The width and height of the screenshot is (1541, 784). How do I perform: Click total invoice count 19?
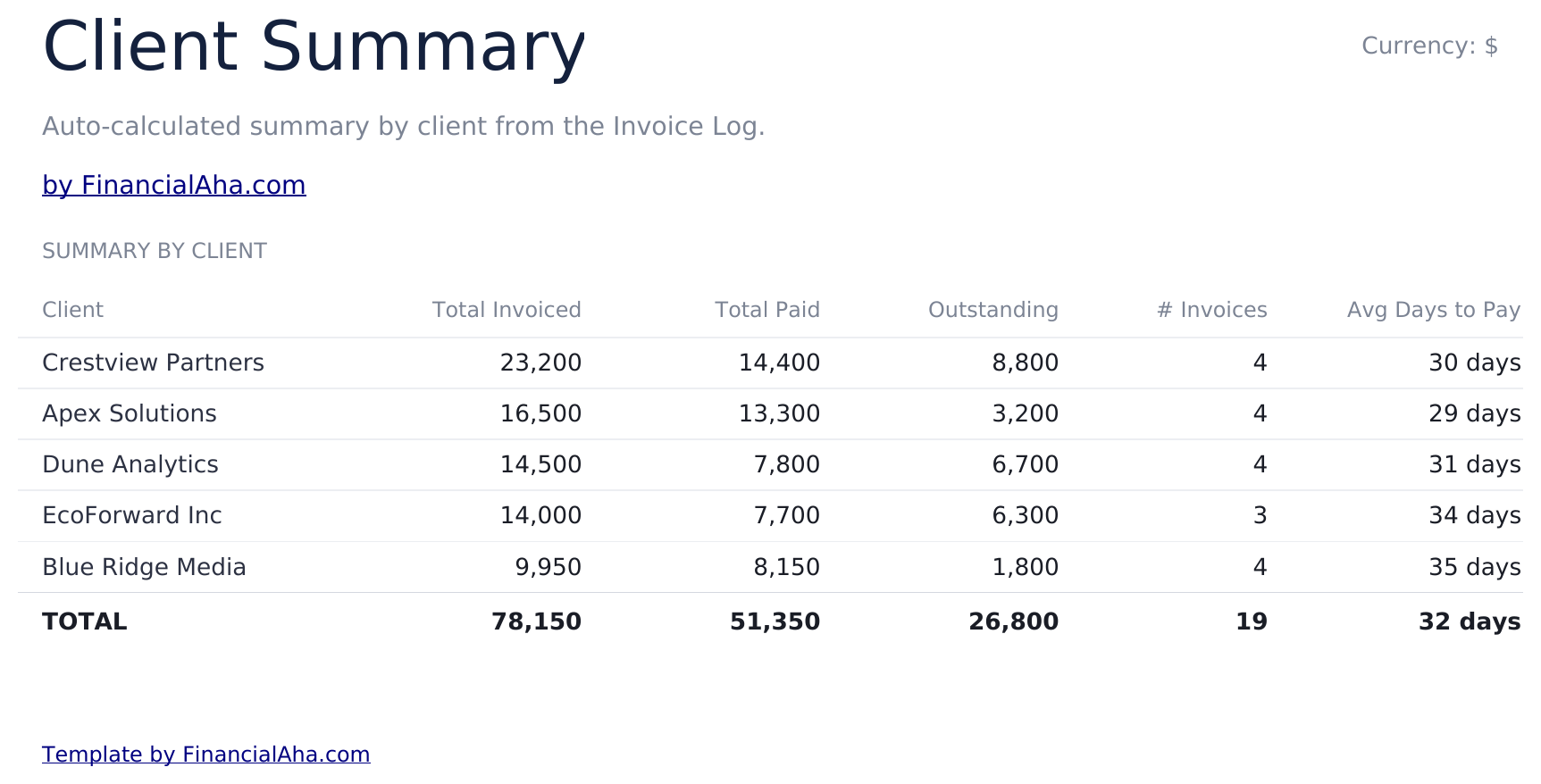tap(1252, 621)
